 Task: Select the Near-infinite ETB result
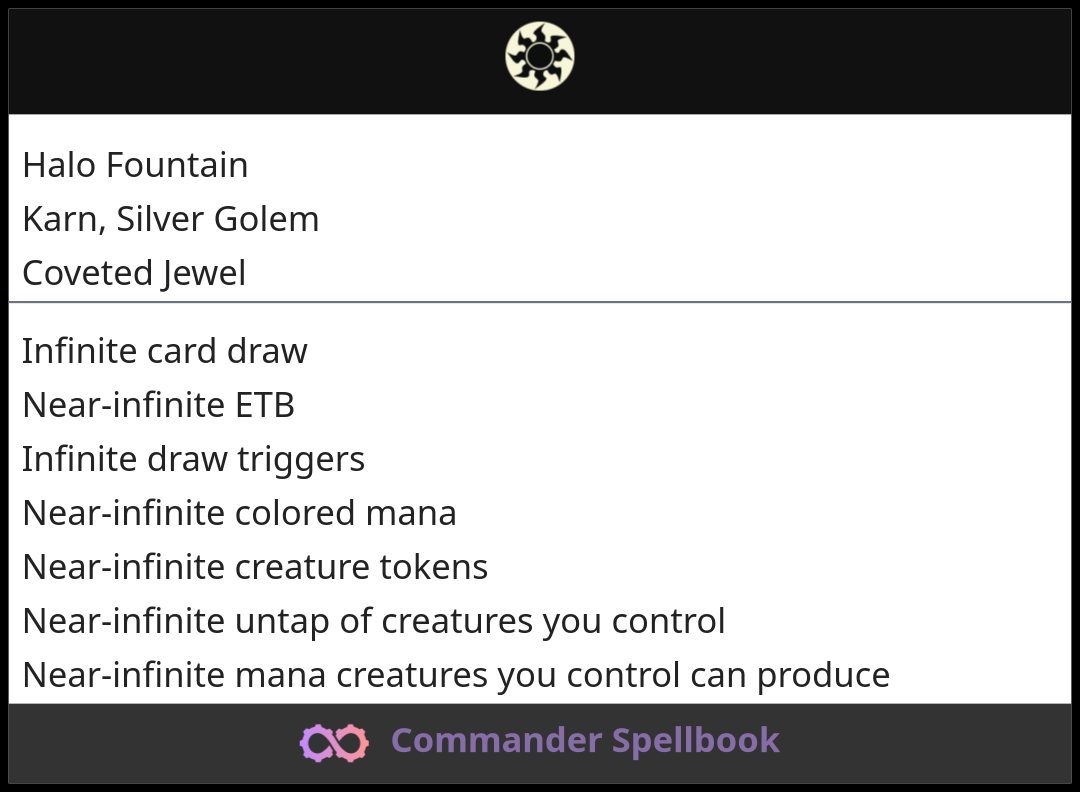click(x=158, y=405)
